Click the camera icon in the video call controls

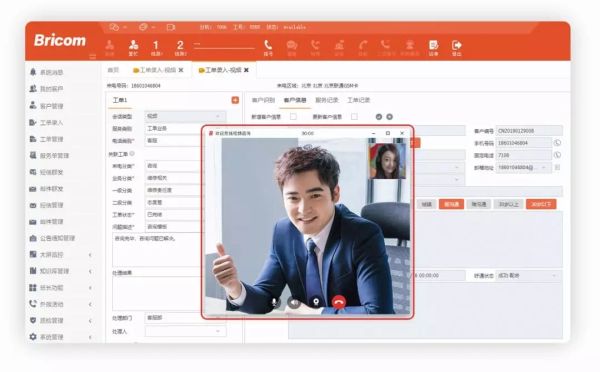click(316, 302)
